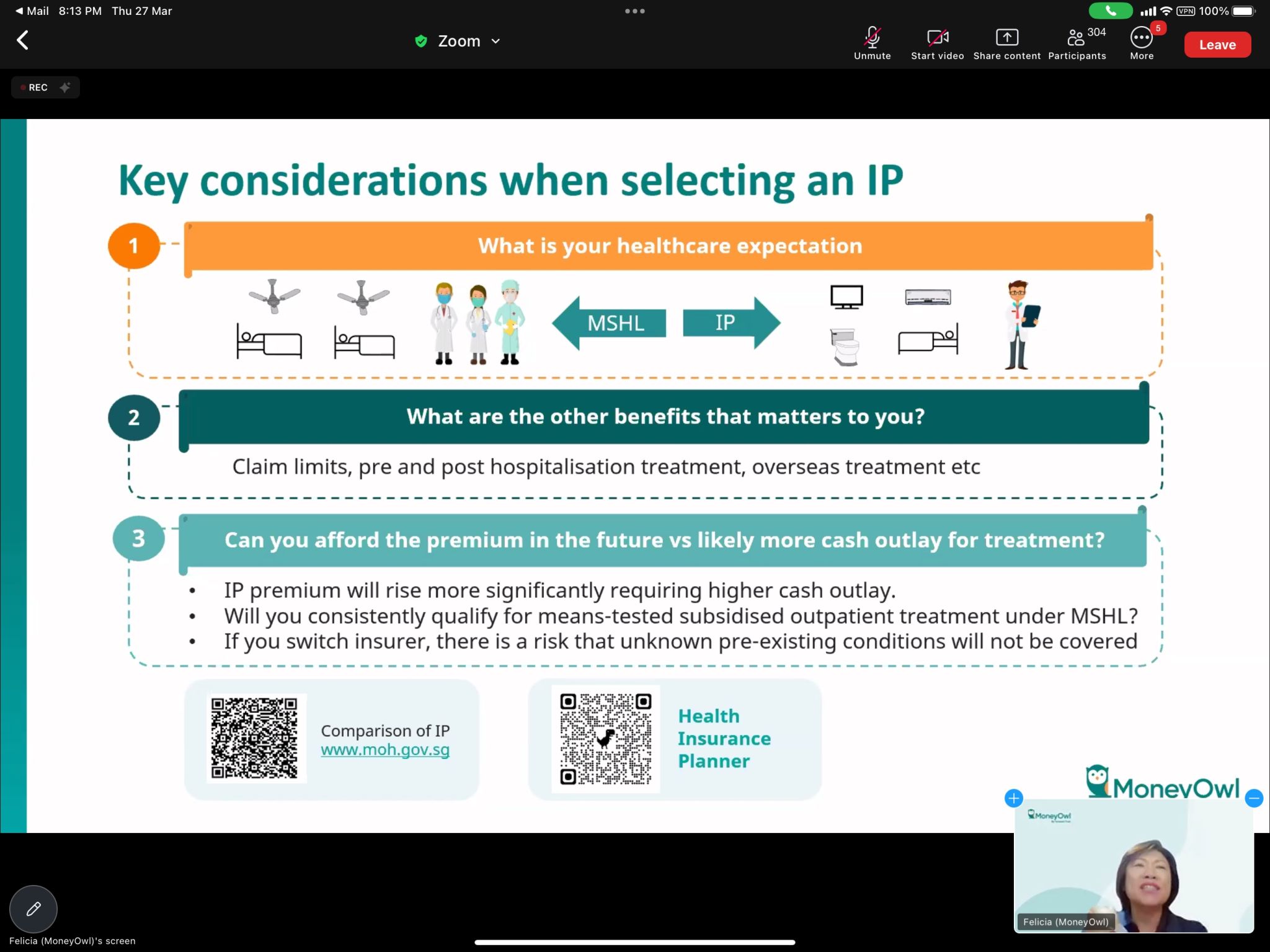Click the IP arrow label
Screen dimensions: 1270x952
(732, 323)
